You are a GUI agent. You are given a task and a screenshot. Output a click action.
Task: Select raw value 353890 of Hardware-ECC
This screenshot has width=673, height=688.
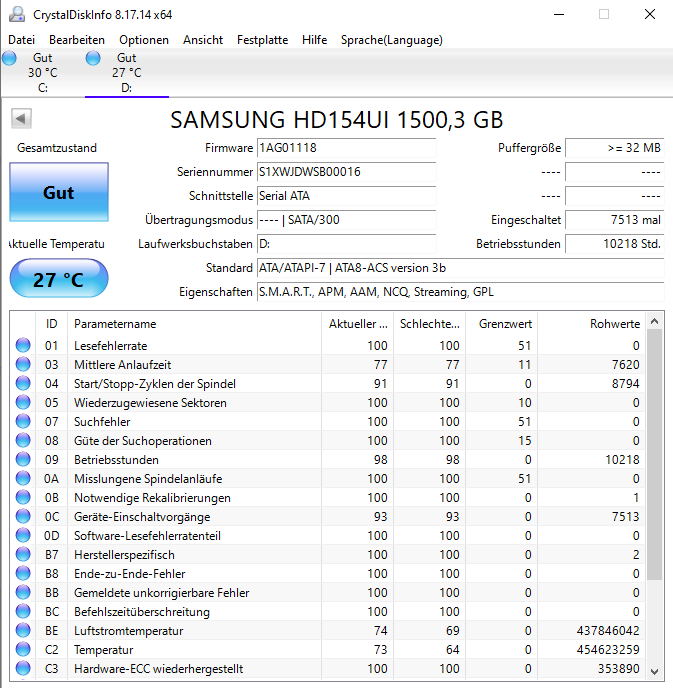619,669
